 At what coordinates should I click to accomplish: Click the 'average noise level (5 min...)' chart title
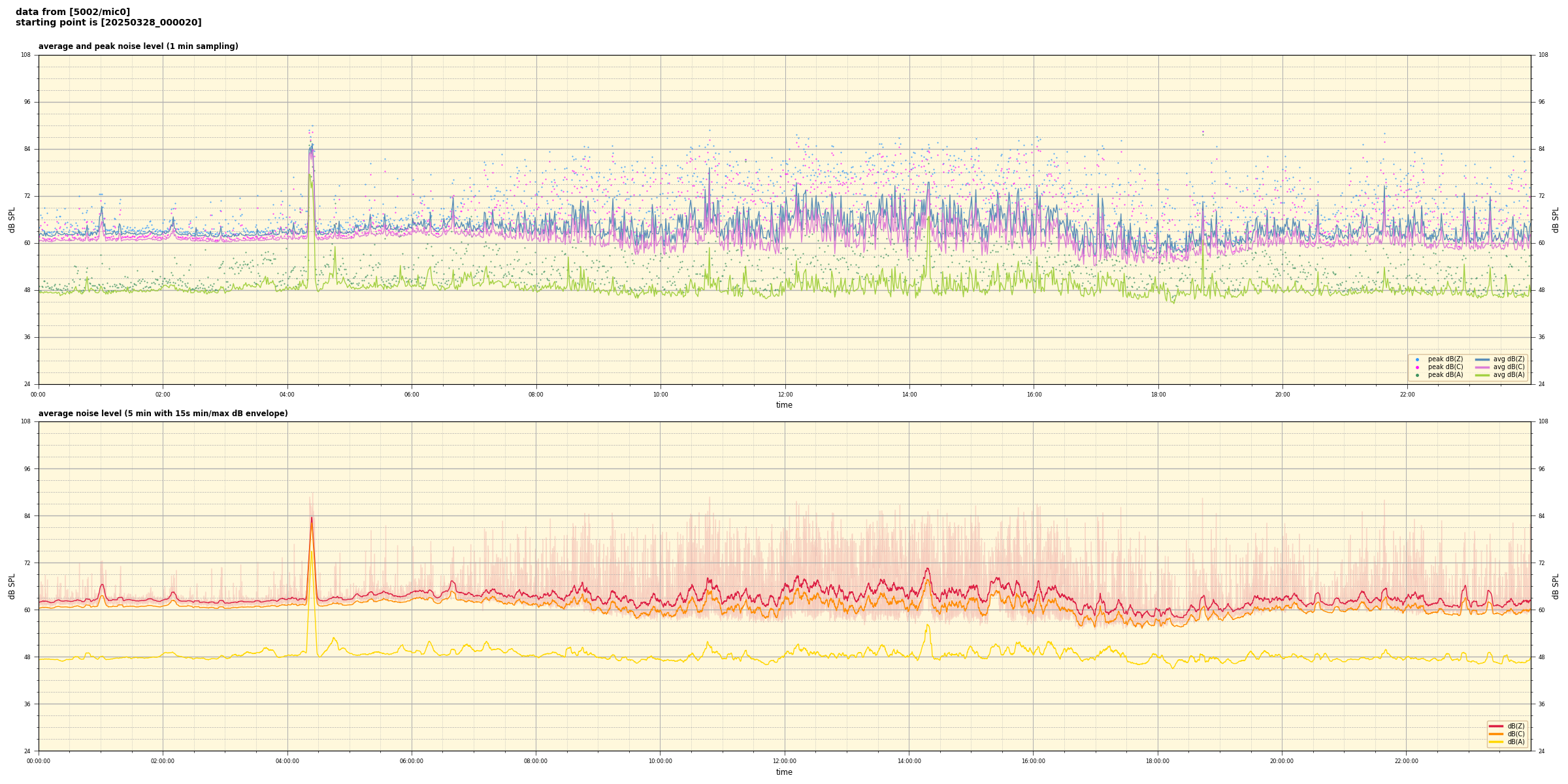tap(163, 414)
